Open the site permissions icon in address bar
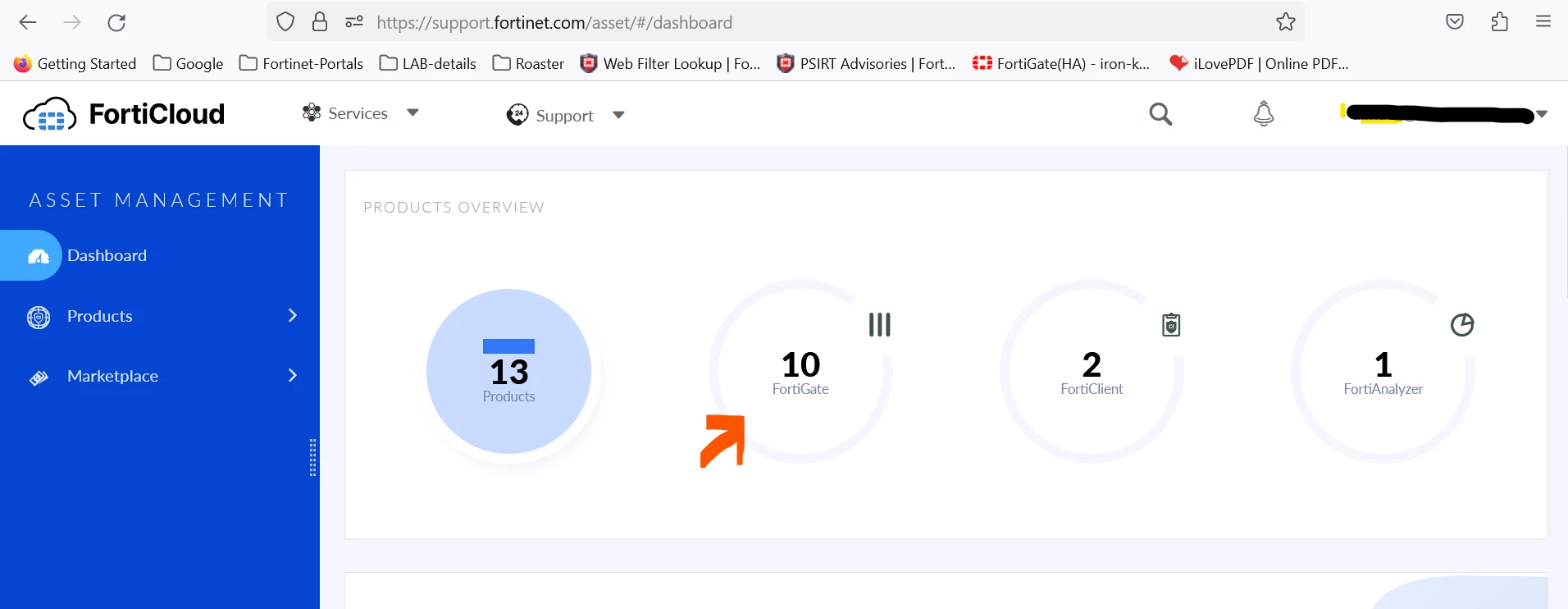This screenshot has width=1568, height=609. [x=354, y=22]
